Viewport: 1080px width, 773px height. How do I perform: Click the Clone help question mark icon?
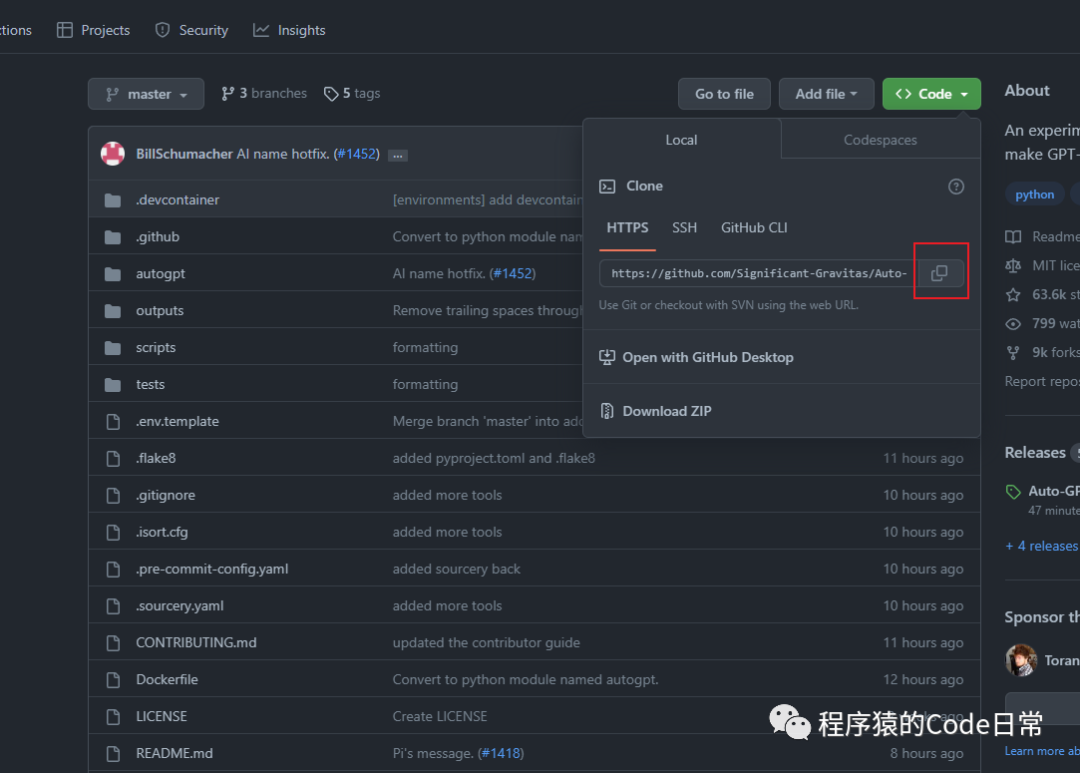(956, 186)
